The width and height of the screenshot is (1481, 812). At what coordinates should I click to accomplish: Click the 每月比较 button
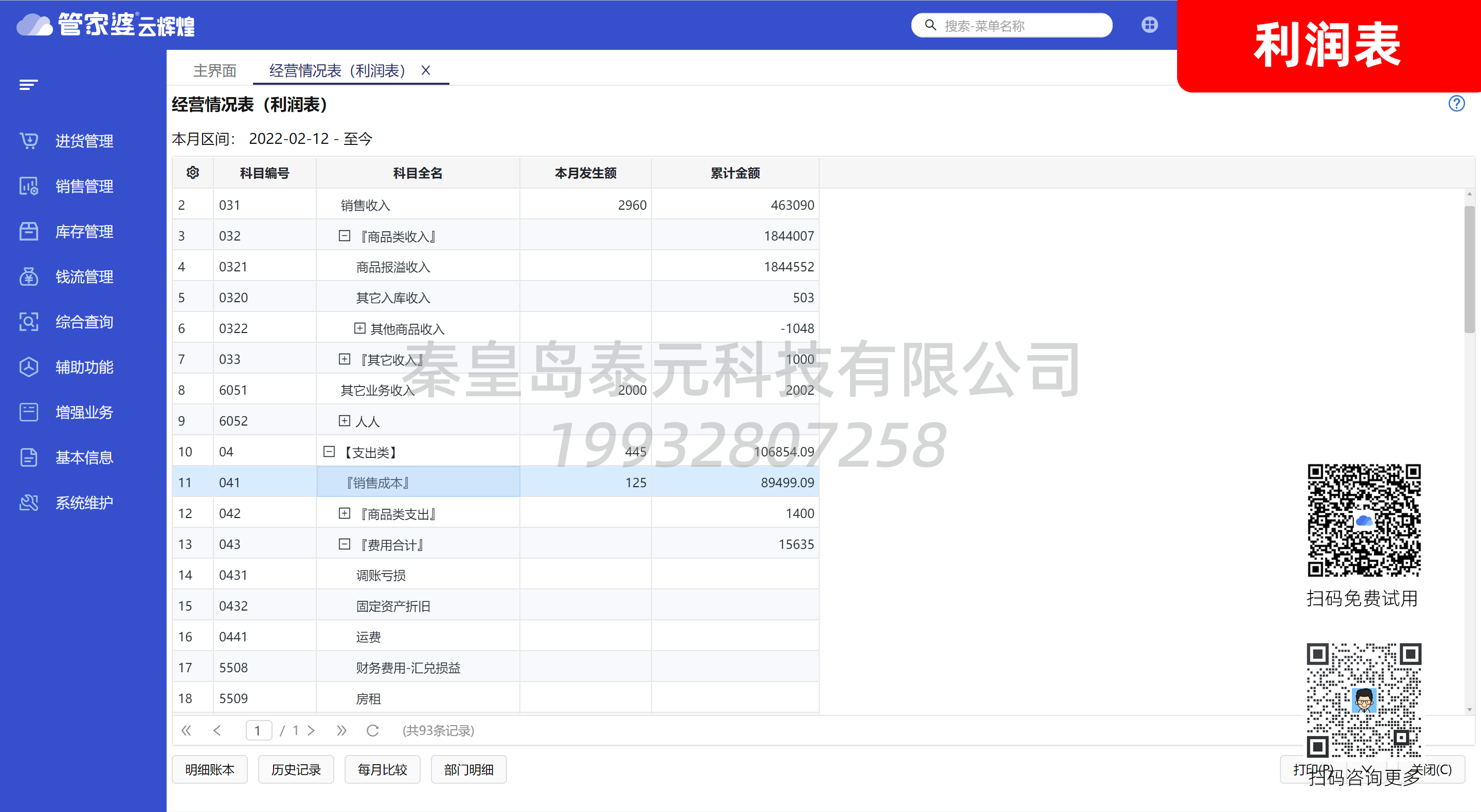(x=382, y=769)
